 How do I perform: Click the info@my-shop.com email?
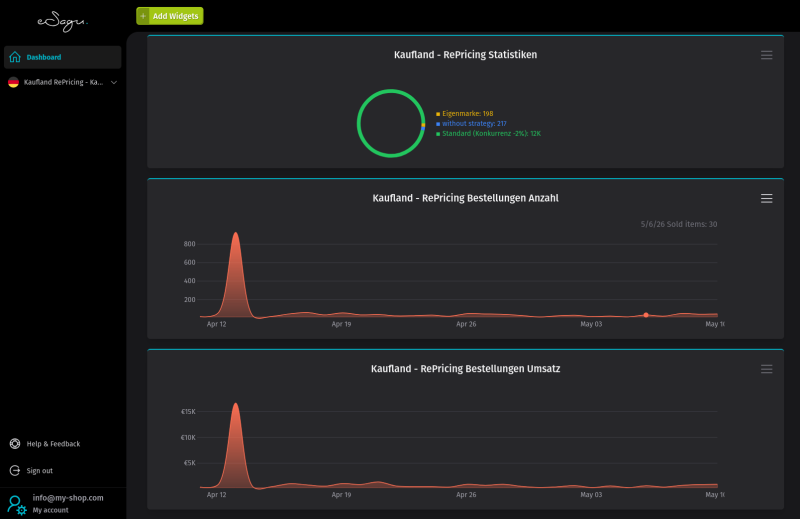pyautogui.click(x=68, y=498)
